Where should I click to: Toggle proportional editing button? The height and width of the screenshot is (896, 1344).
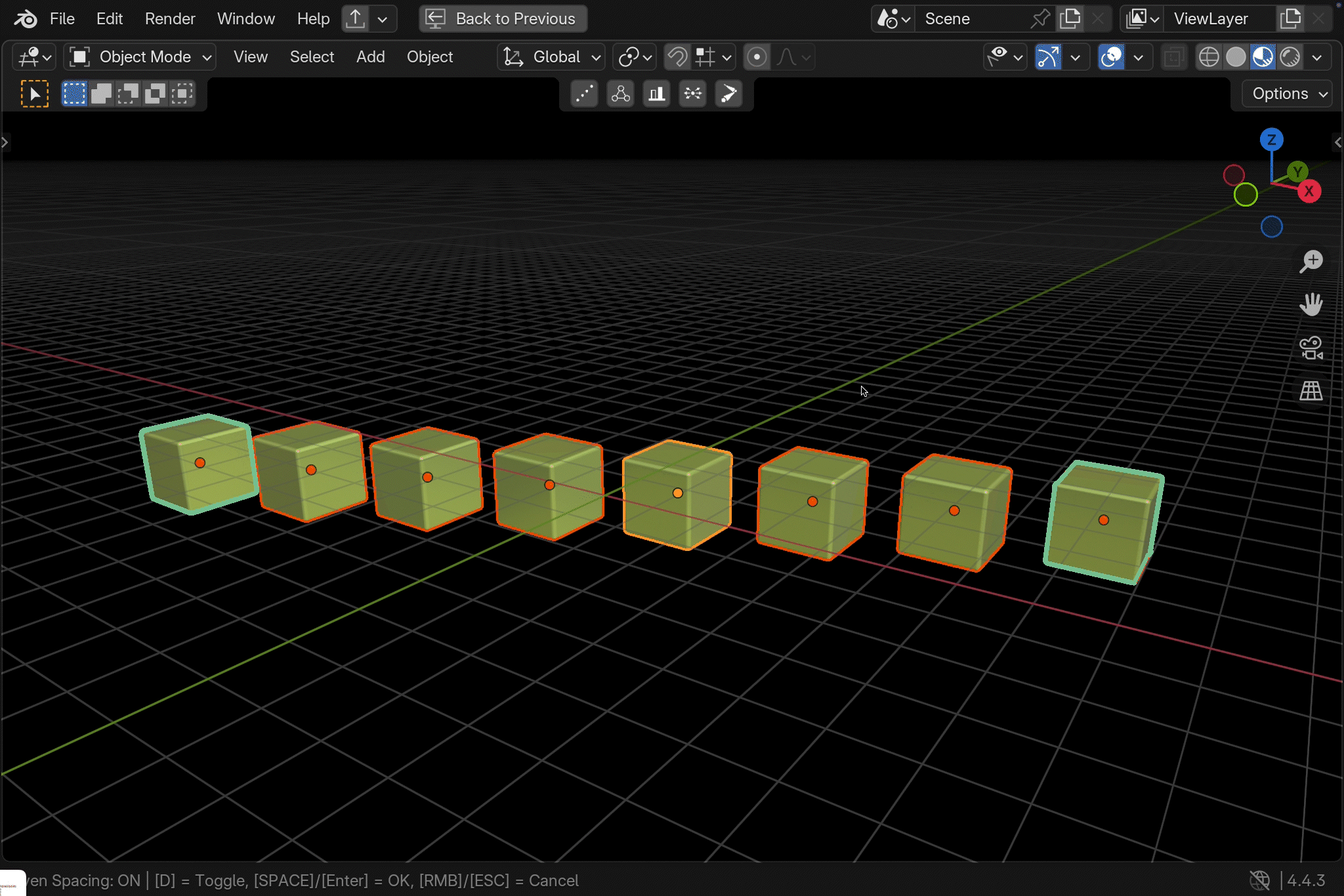[757, 57]
